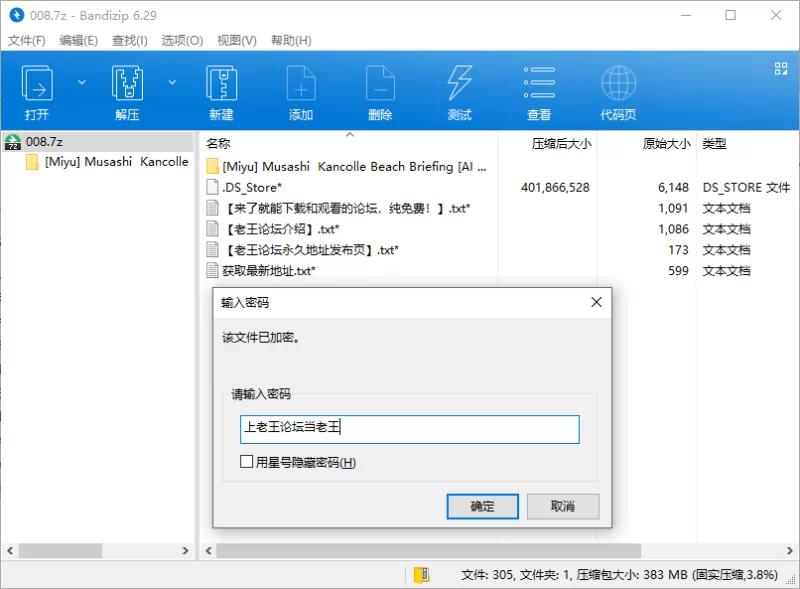
Task: Click the 新建 (New archive) toolbar icon
Action: 221,83
